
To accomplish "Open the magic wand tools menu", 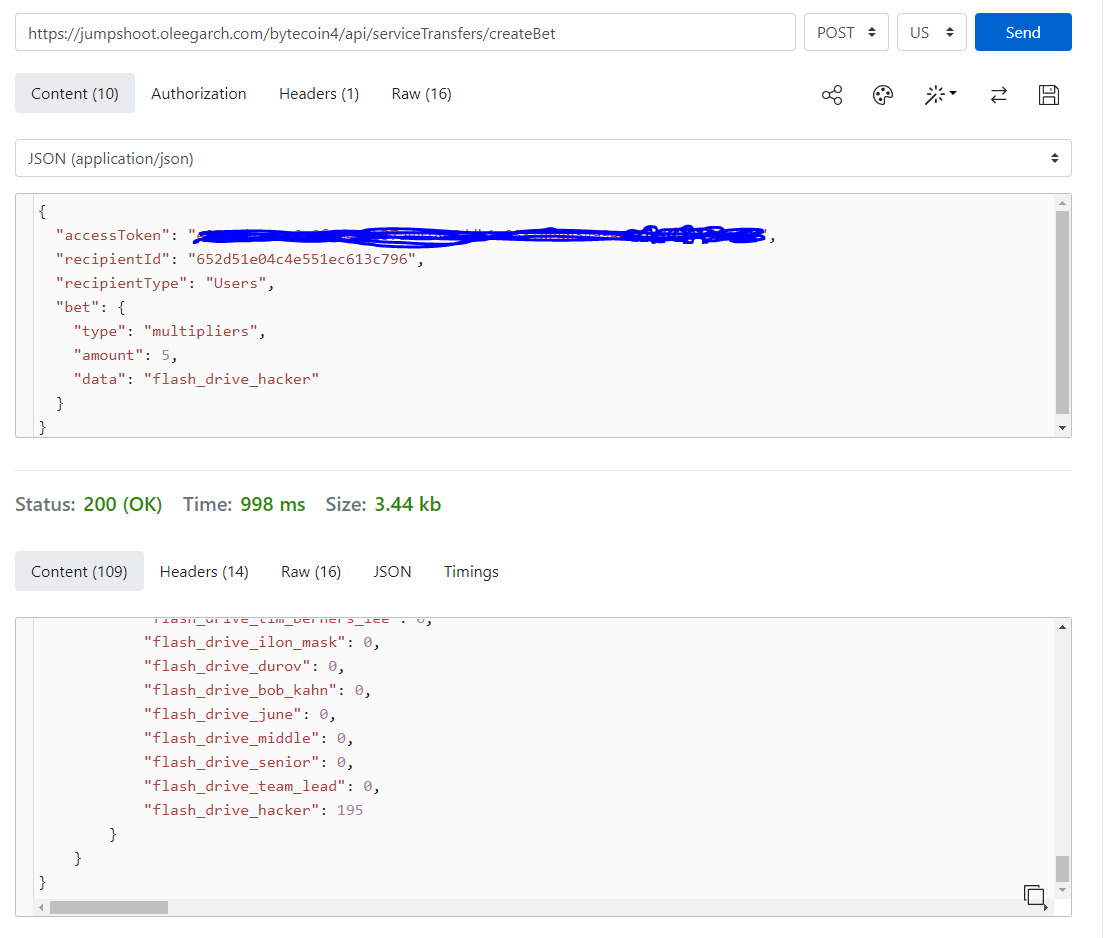I will (x=940, y=95).
